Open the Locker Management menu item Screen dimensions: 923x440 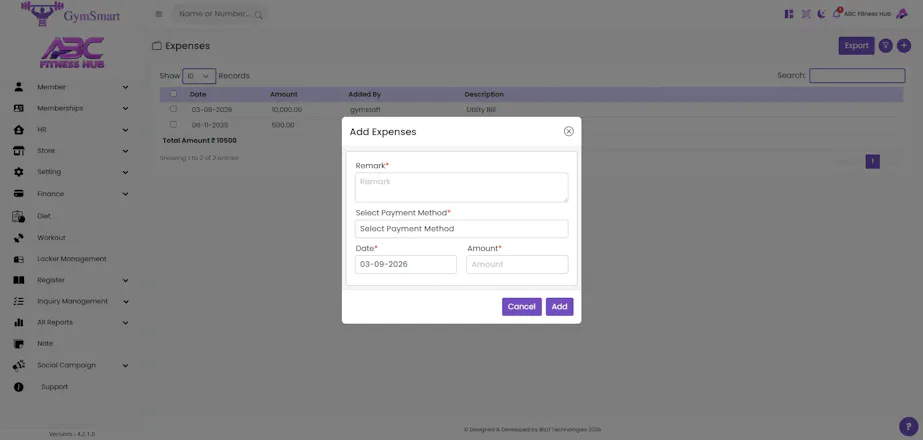(72, 259)
